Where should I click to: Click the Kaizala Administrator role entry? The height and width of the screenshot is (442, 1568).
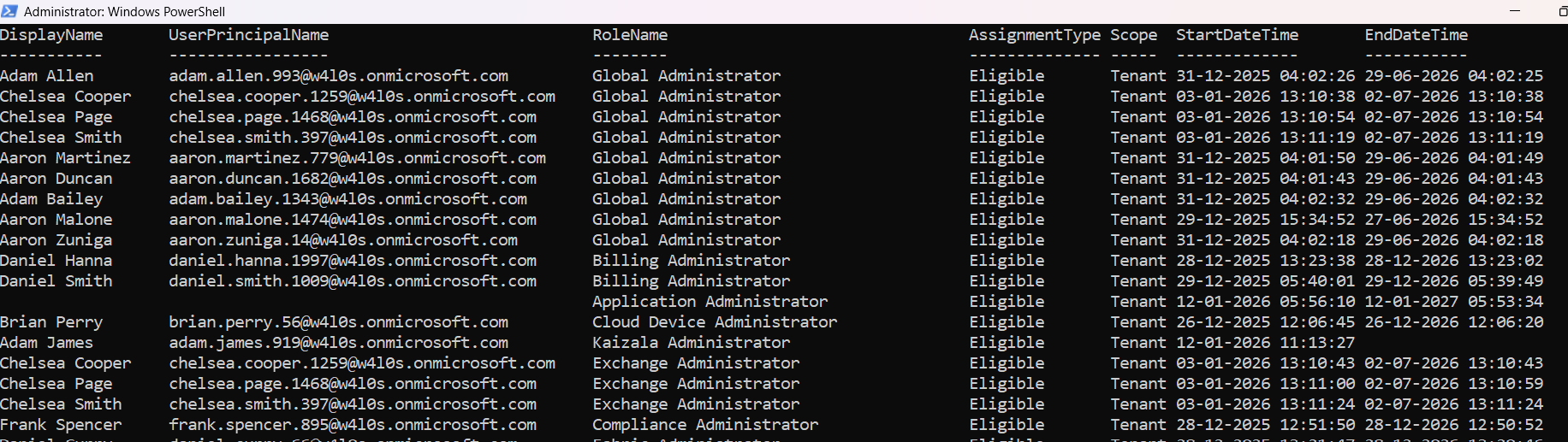click(x=691, y=343)
